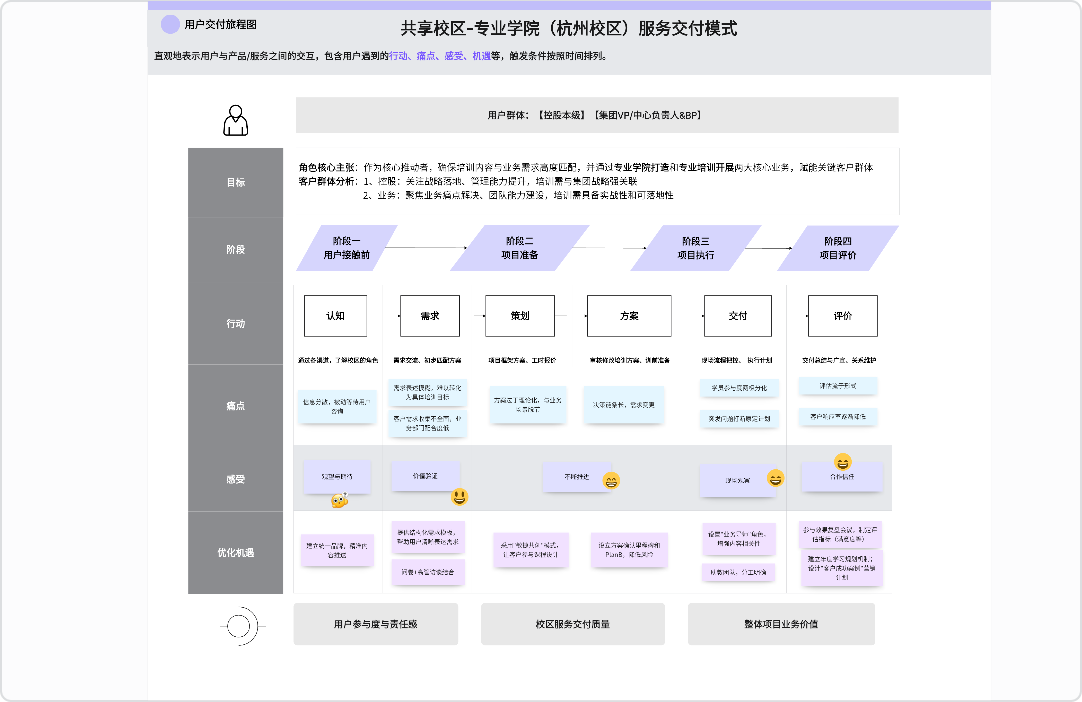This screenshot has height=702, width=1082.
Task: Select the lavender feeling note in 认知 column
Action: [x=337, y=477]
